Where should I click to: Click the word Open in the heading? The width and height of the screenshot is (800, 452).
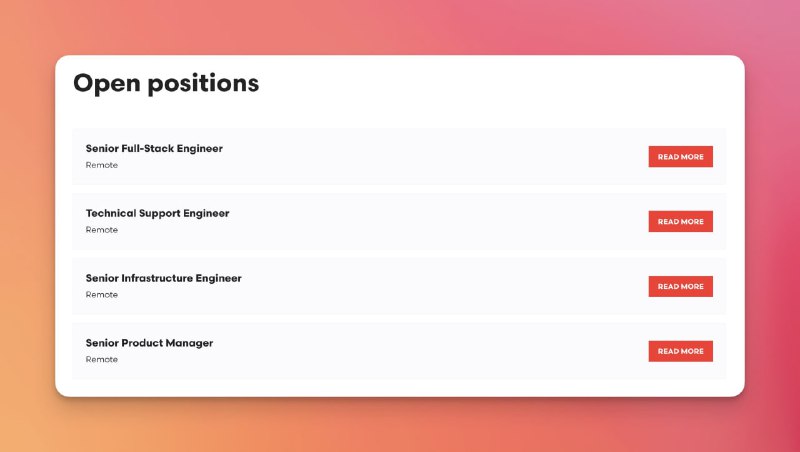[107, 84]
